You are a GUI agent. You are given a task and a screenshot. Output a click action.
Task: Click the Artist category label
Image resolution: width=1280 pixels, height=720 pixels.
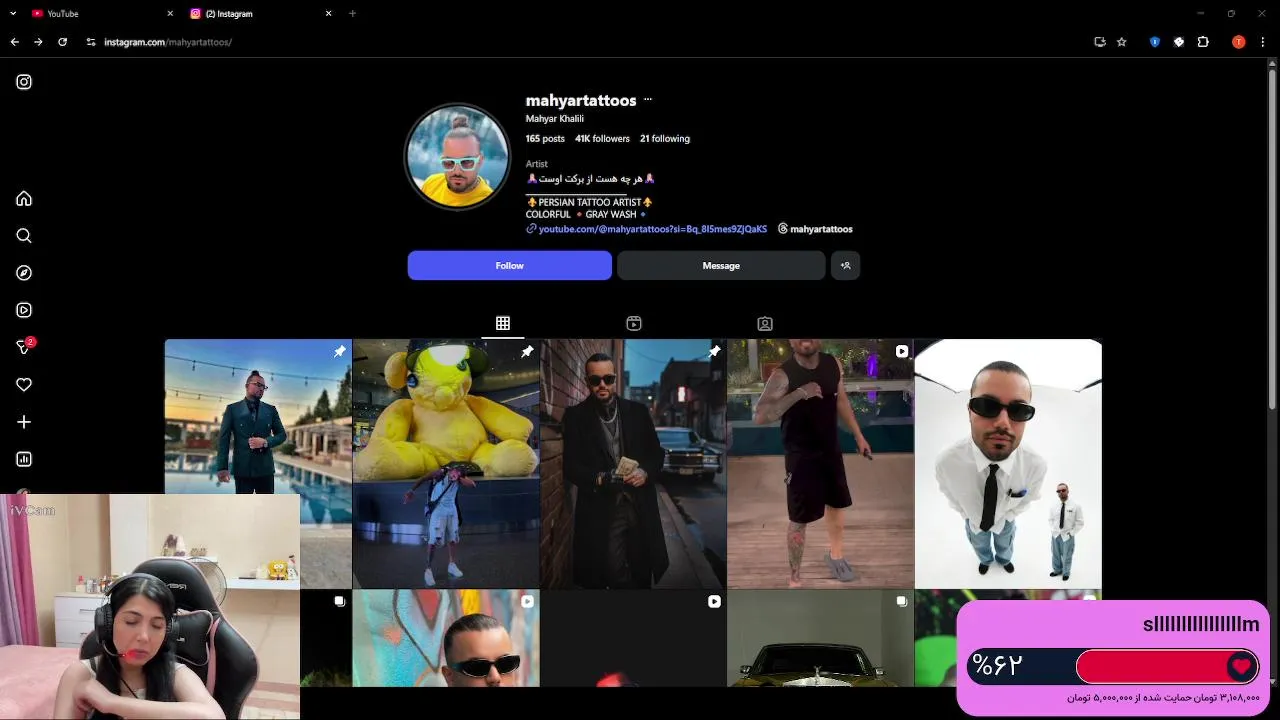pyautogui.click(x=537, y=164)
